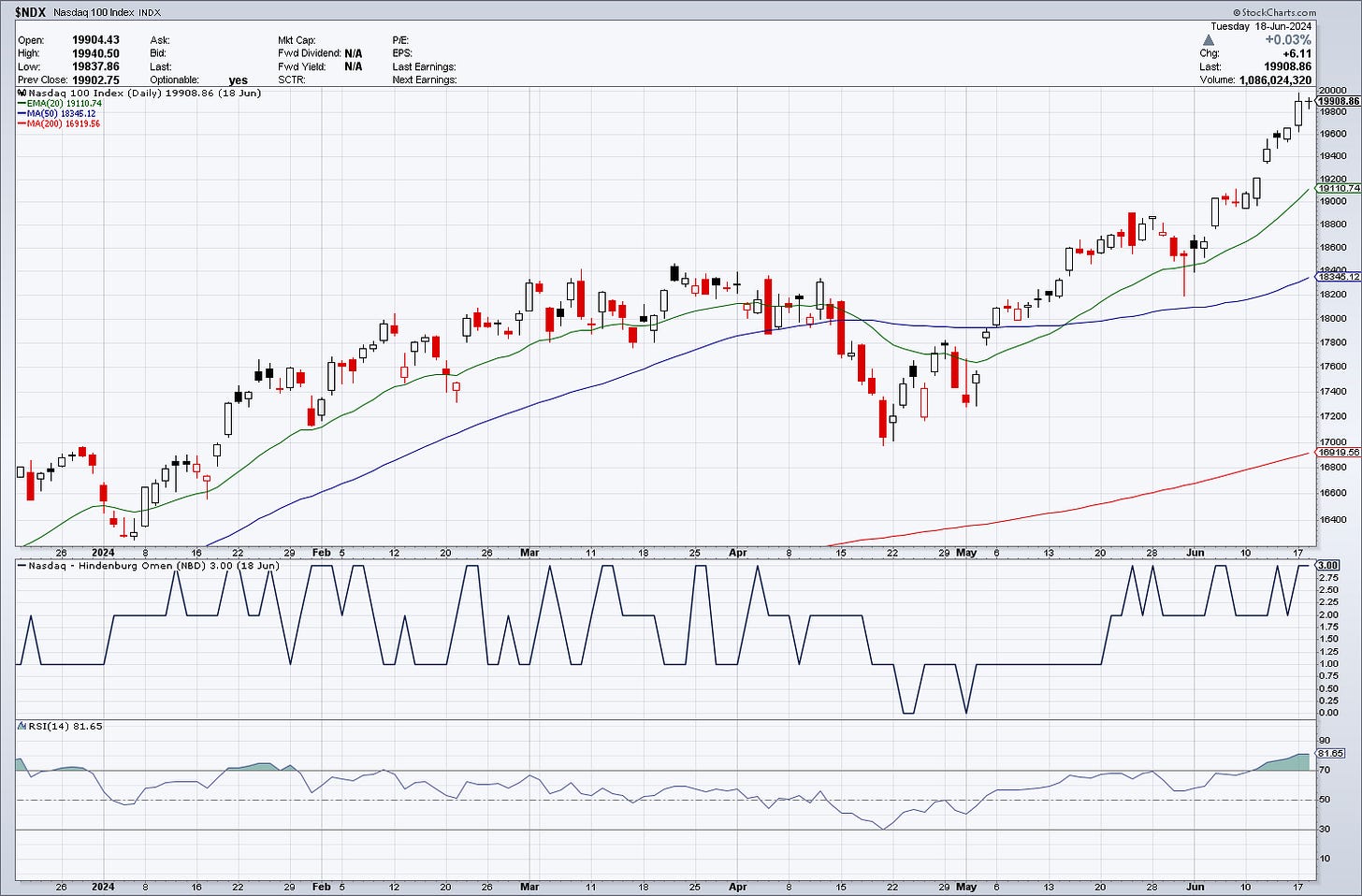Click the 'Nasdaq 100 Index INDX' name label
Viewport: 1362px width, 896px height.
click(x=109, y=13)
